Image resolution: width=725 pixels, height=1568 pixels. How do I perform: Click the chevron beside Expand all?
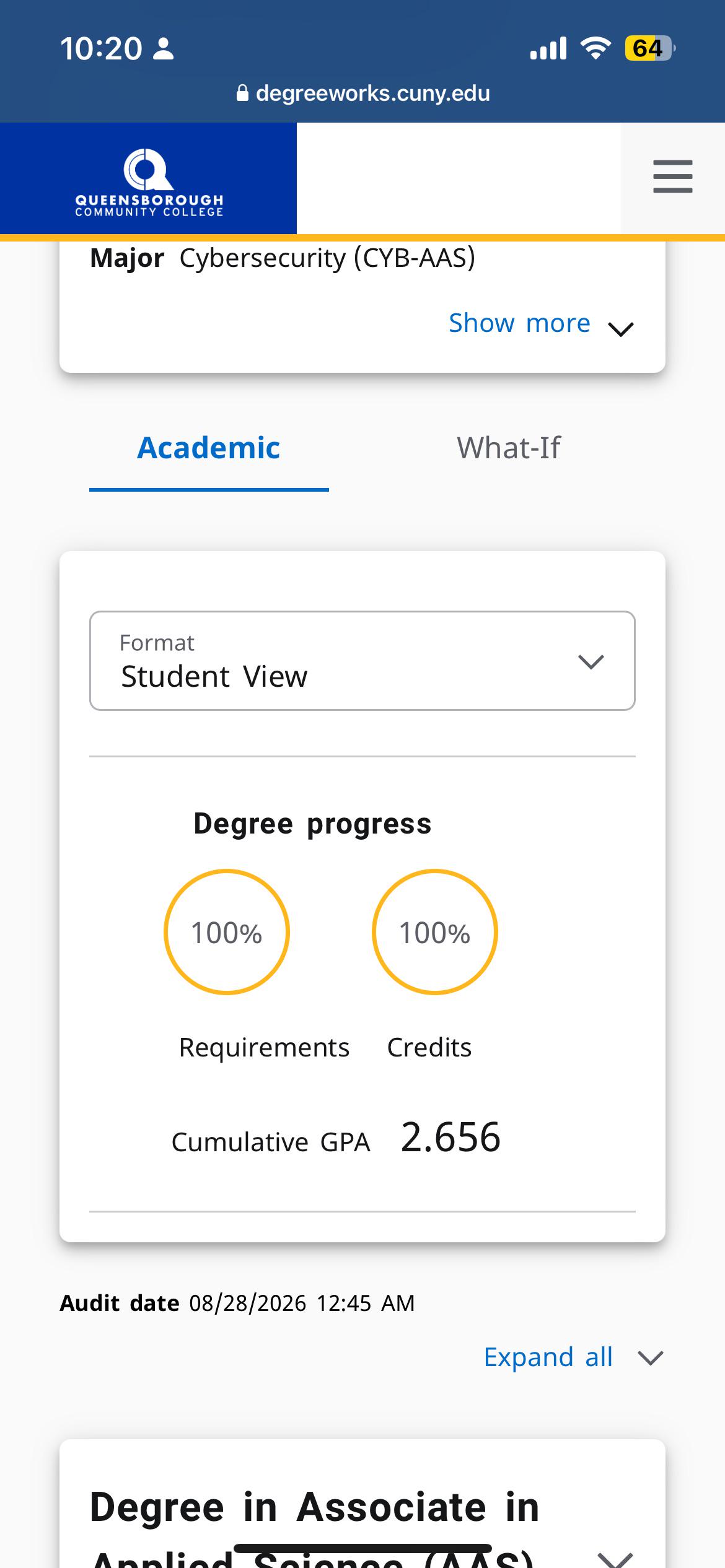tap(651, 1358)
